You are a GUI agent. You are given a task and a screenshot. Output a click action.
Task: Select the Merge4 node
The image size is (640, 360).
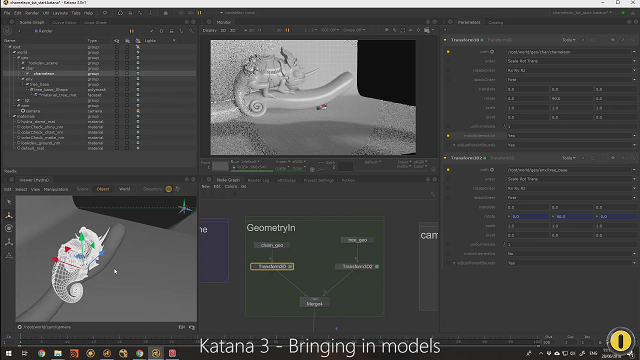pos(314,303)
